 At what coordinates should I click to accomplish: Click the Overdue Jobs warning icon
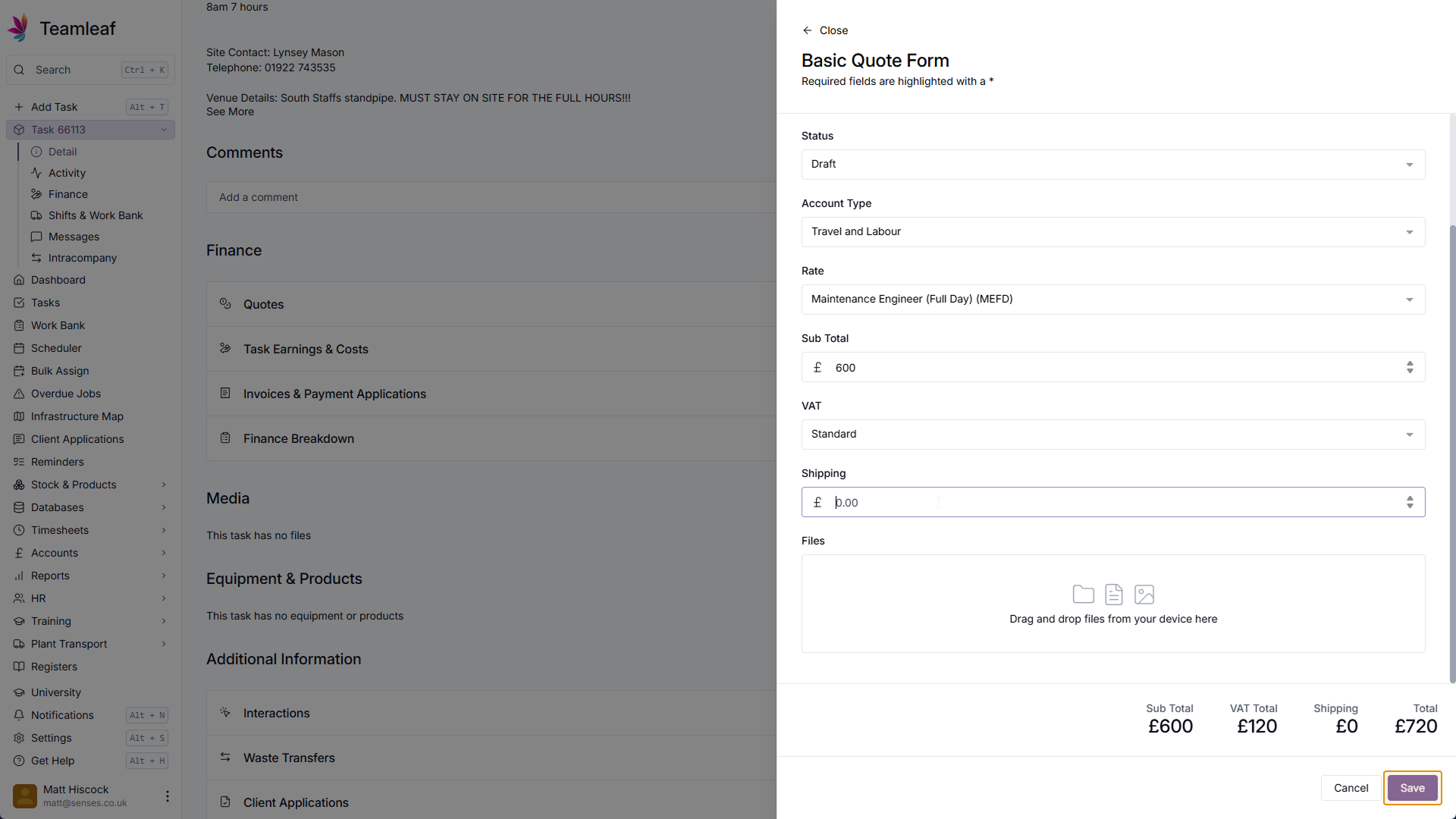click(19, 394)
